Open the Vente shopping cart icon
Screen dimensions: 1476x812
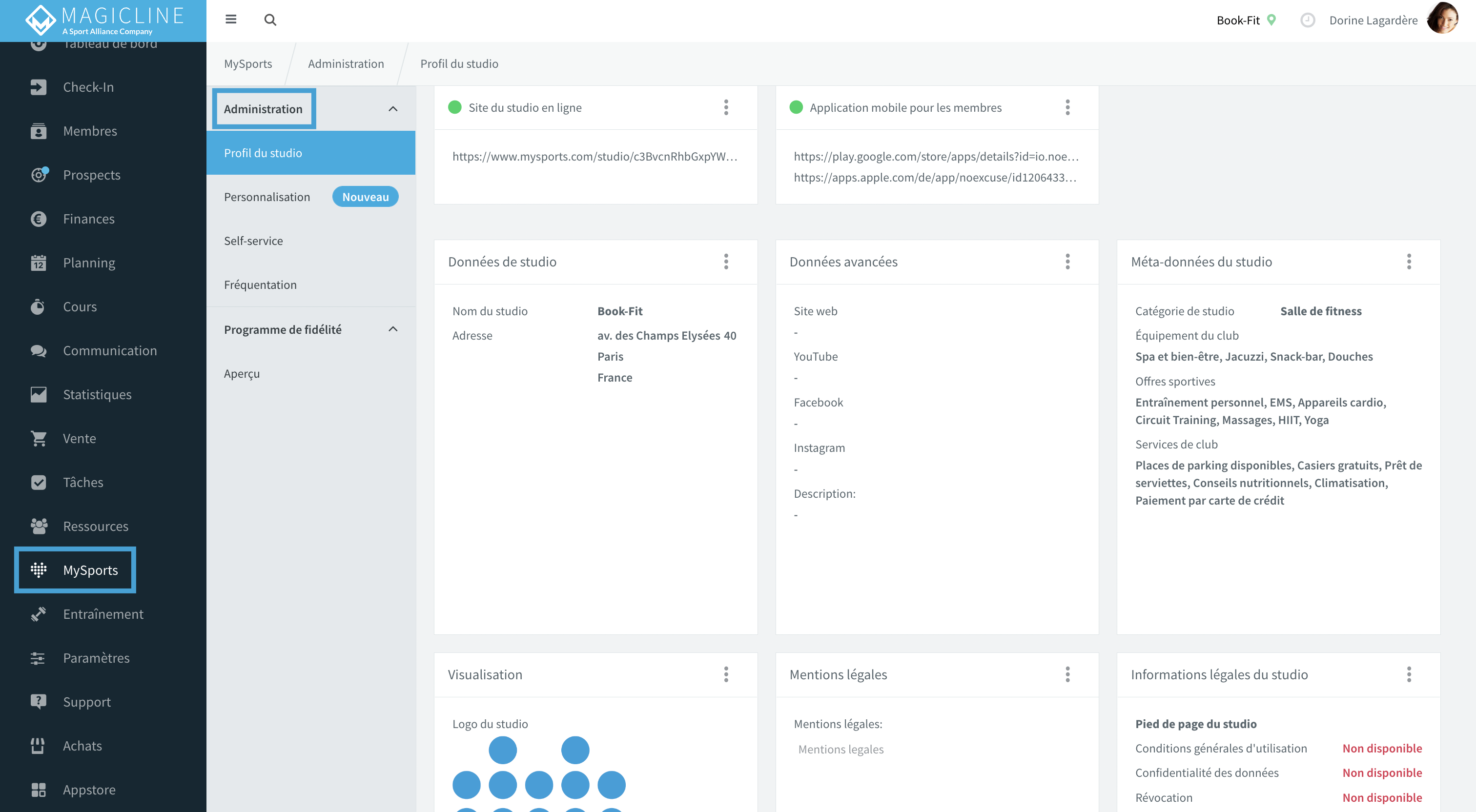39,438
